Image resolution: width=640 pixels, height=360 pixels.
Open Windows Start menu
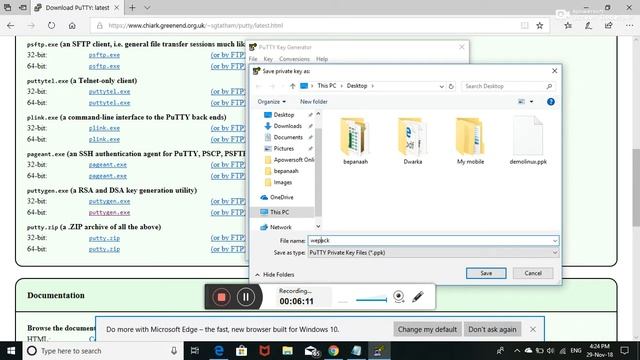click(x=11, y=351)
